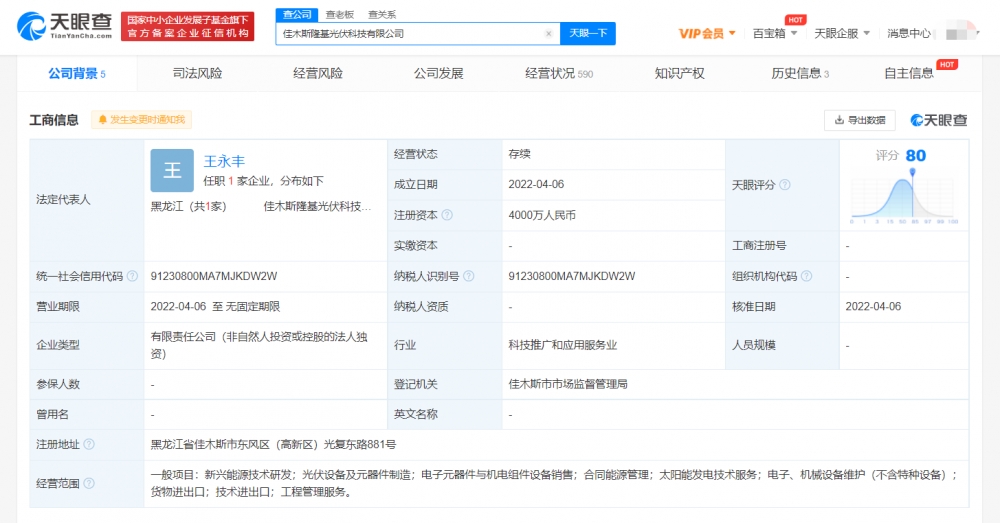
Task: Clear the search box with the X icon
Action: click(548, 34)
